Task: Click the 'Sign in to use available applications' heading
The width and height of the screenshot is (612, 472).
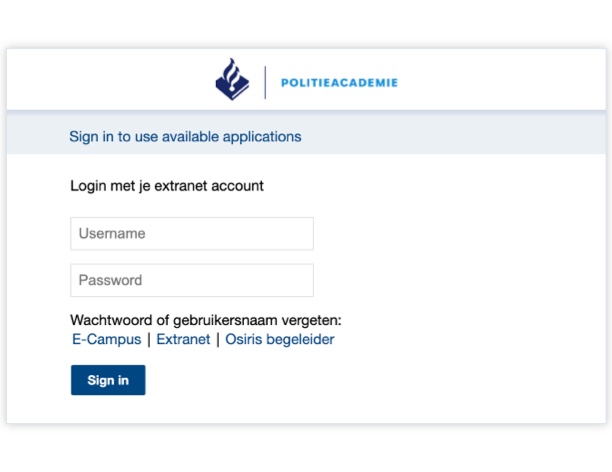Action: [x=185, y=136]
